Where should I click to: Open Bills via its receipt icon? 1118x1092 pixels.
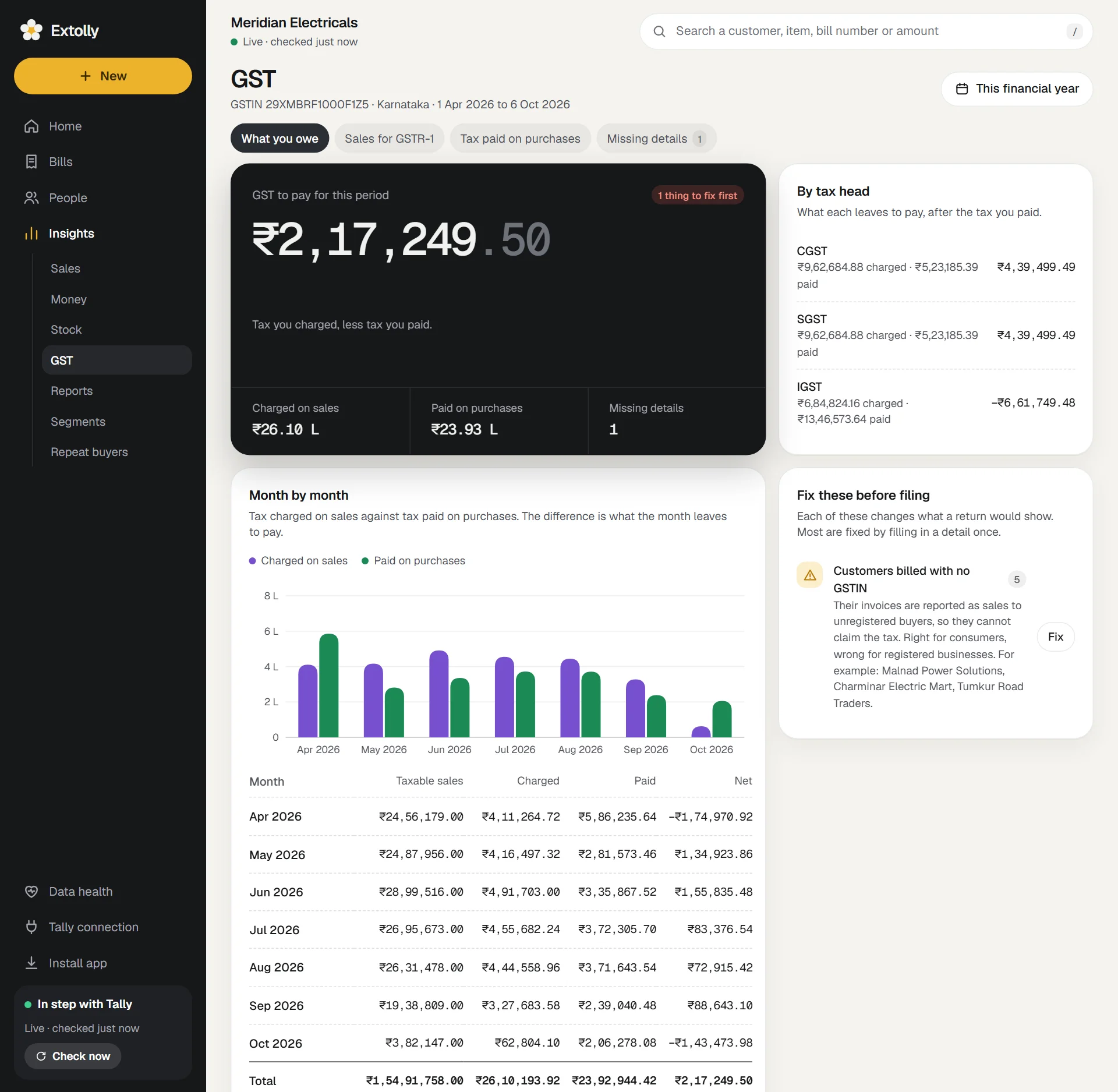tap(31, 162)
